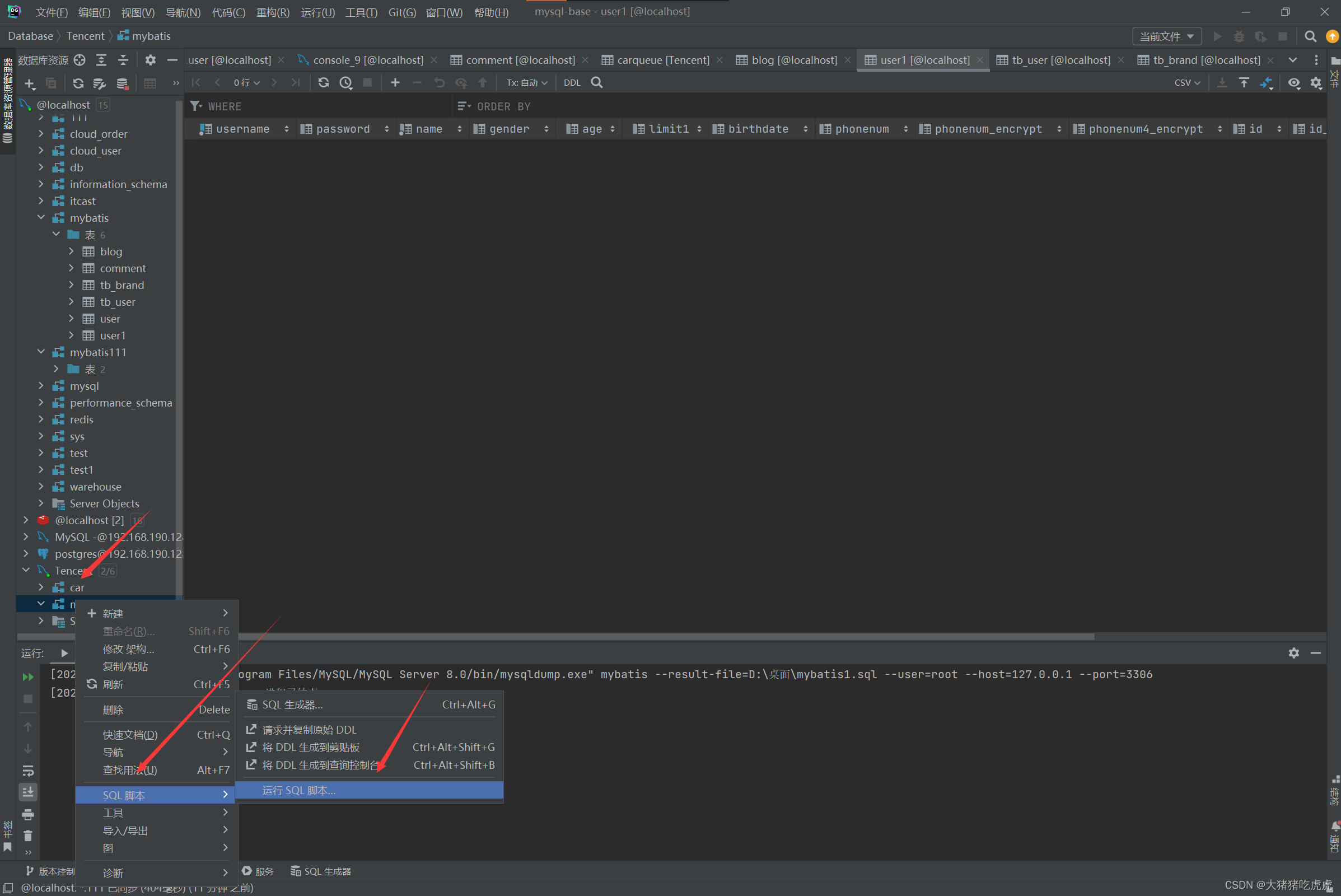Open the 工具(T) menu in menu bar

(x=361, y=12)
